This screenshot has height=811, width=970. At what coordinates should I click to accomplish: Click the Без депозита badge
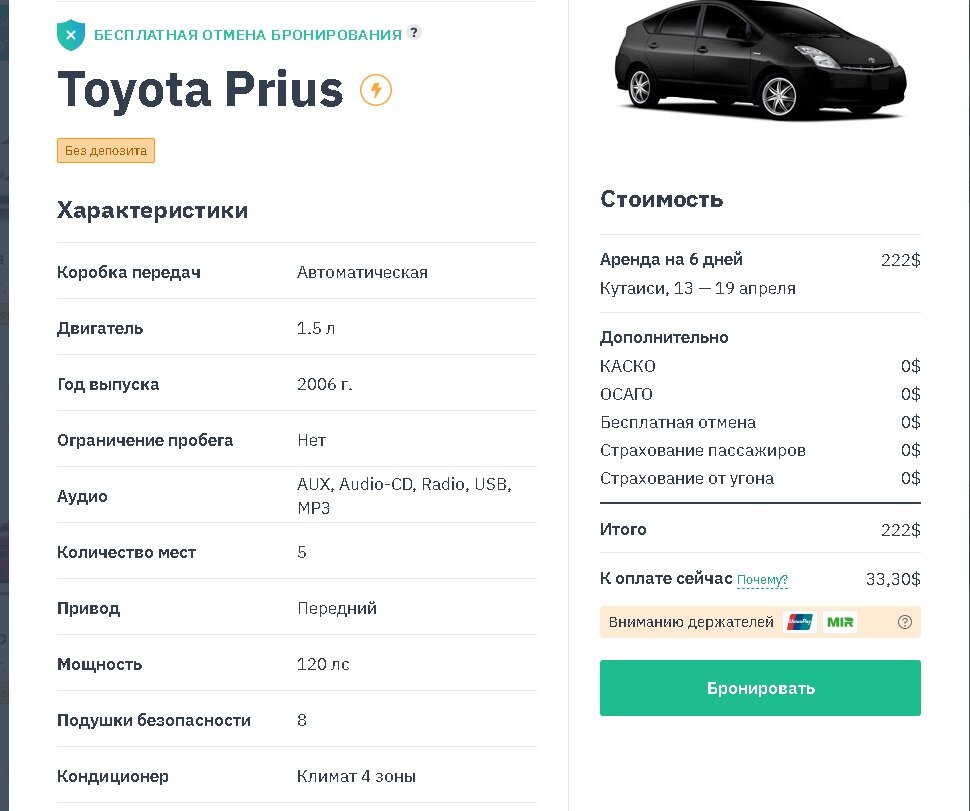[x=106, y=151]
